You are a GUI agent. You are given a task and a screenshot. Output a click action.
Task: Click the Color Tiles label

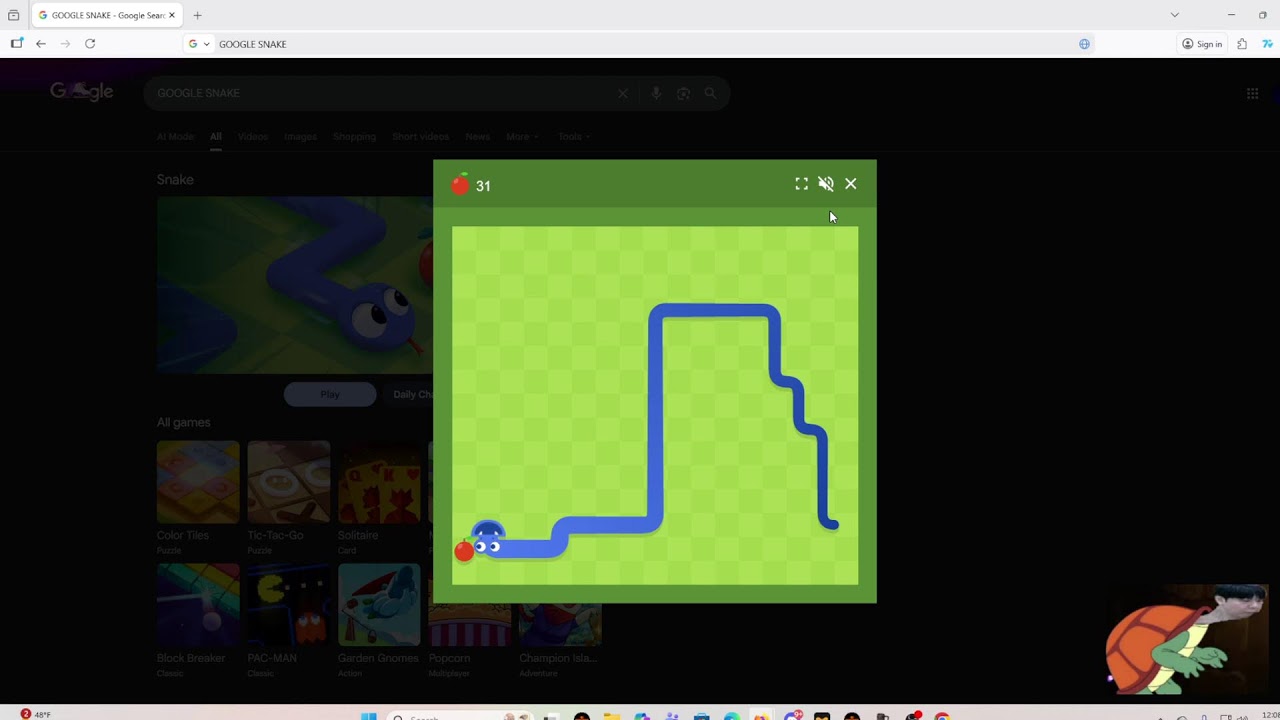tap(183, 536)
